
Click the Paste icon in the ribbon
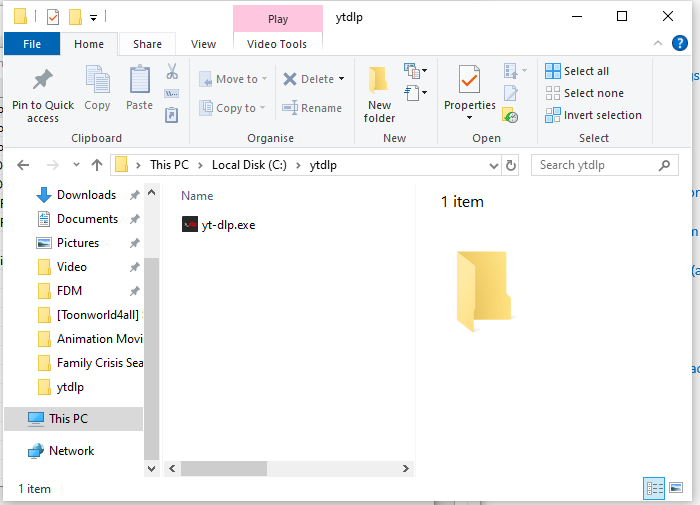coord(140,80)
